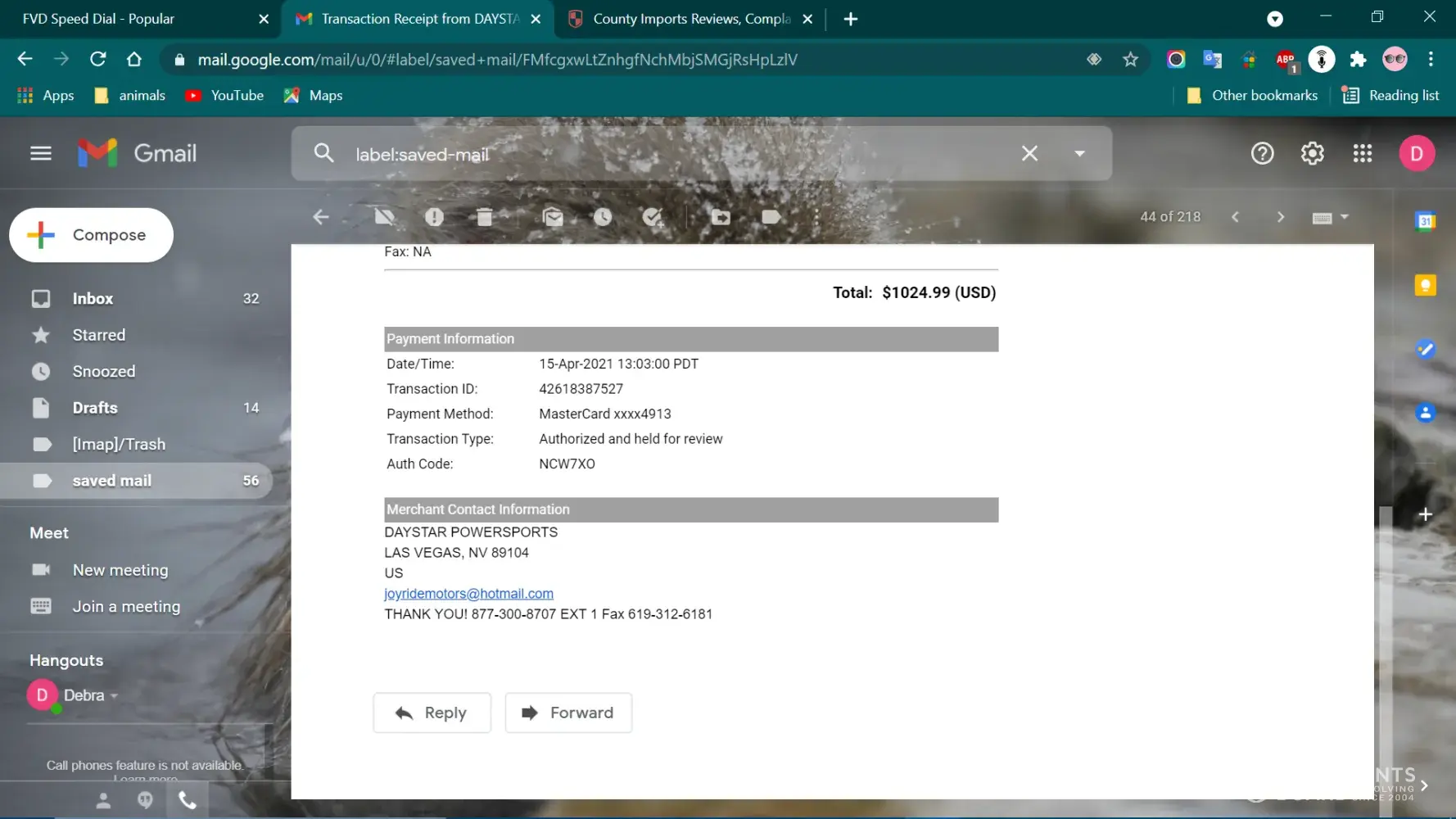The width and height of the screenshot is (1456, 819).
Task: Click the Reply button
Action: click(x=432, y=713)
